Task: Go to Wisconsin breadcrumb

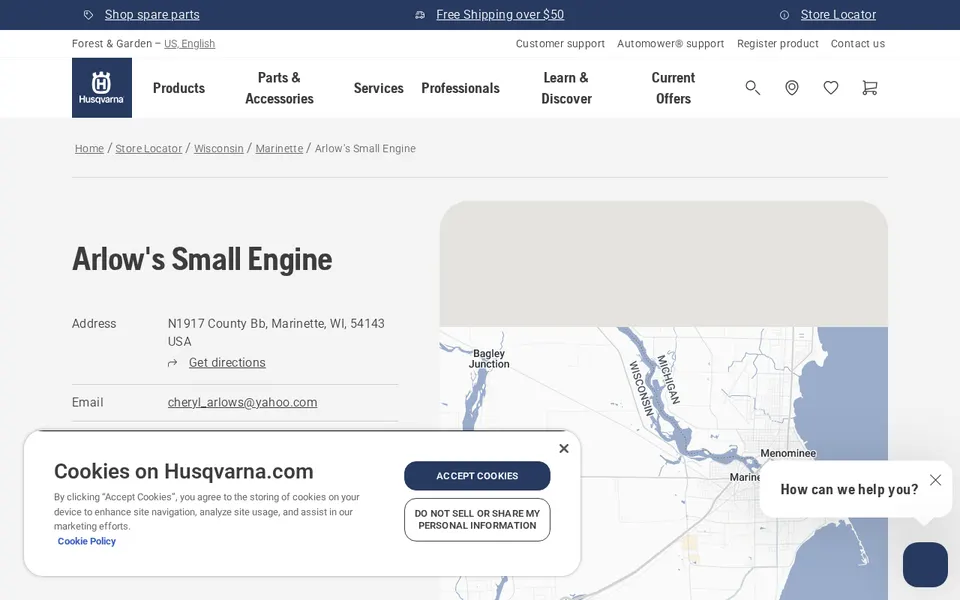Action: tap(219, 149)
